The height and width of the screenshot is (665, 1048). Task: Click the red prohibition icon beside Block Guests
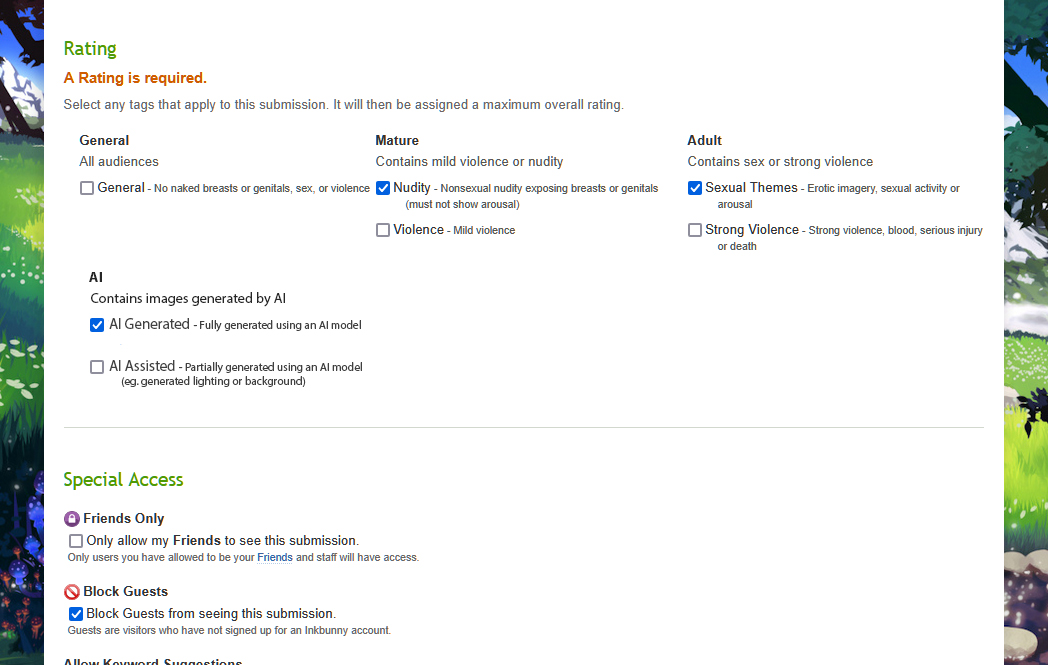(71, 592)
